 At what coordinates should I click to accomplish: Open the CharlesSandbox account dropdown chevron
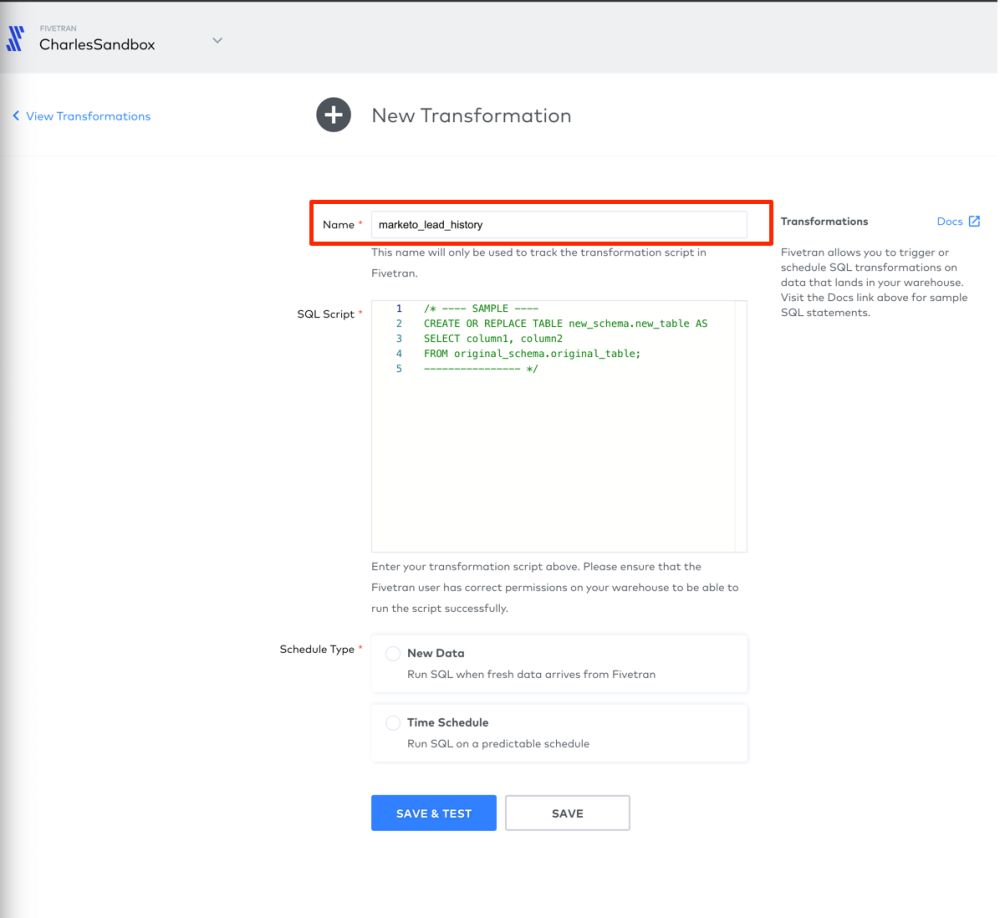coord(217,40)
